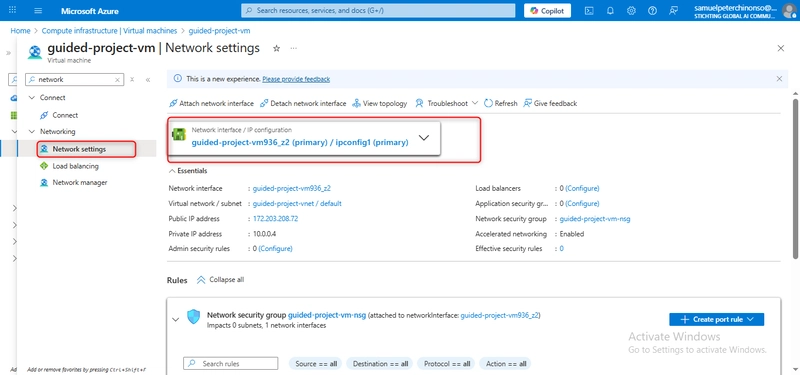The image size is (800, 375).
Task: Open Compute infrastructure | Virtual machines breadcrumb
Action: click(x=109, y=31)
